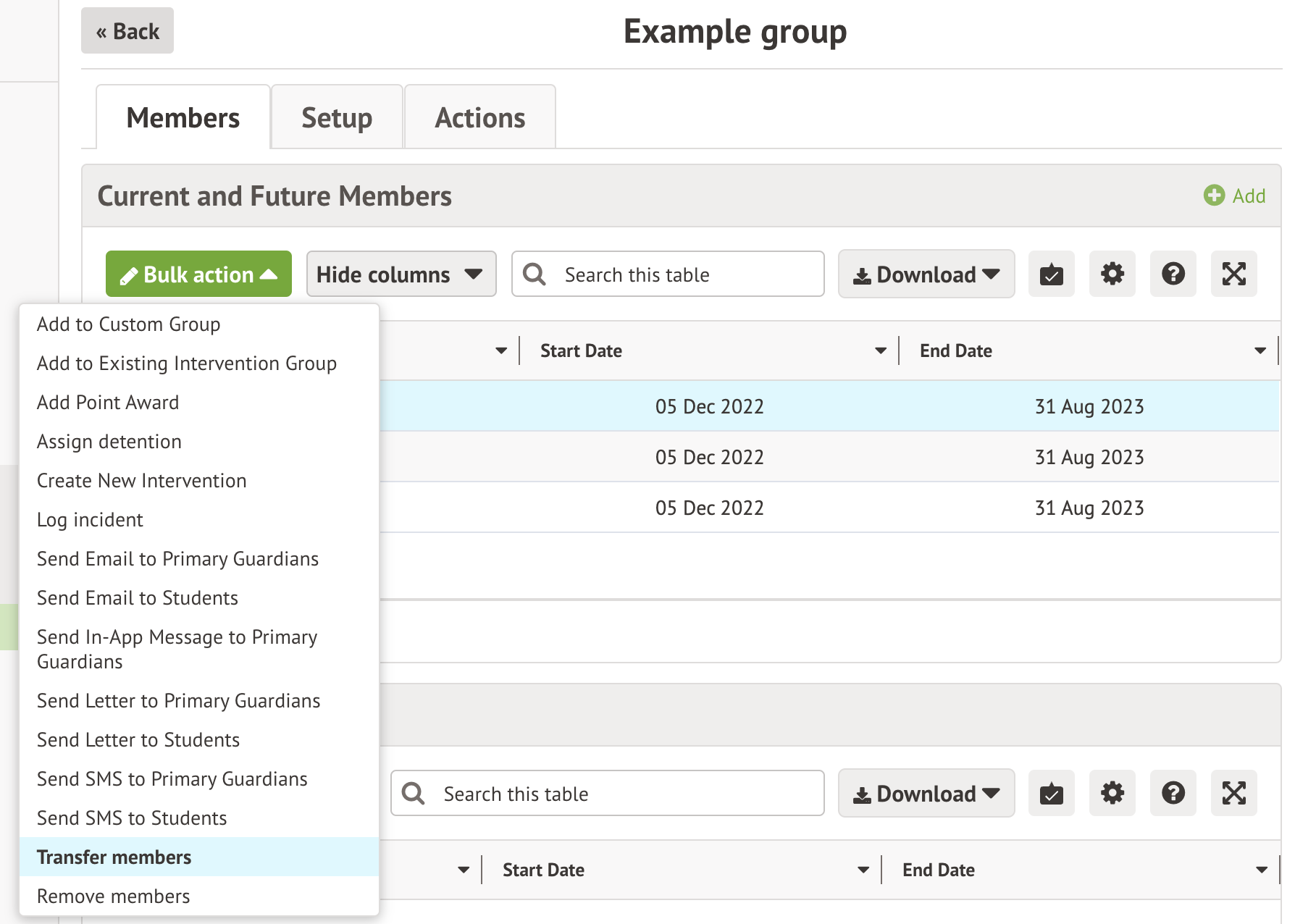Choose Add to Custom Group
This screenshot has height=924, width=1295.
[x=199, y=324]
